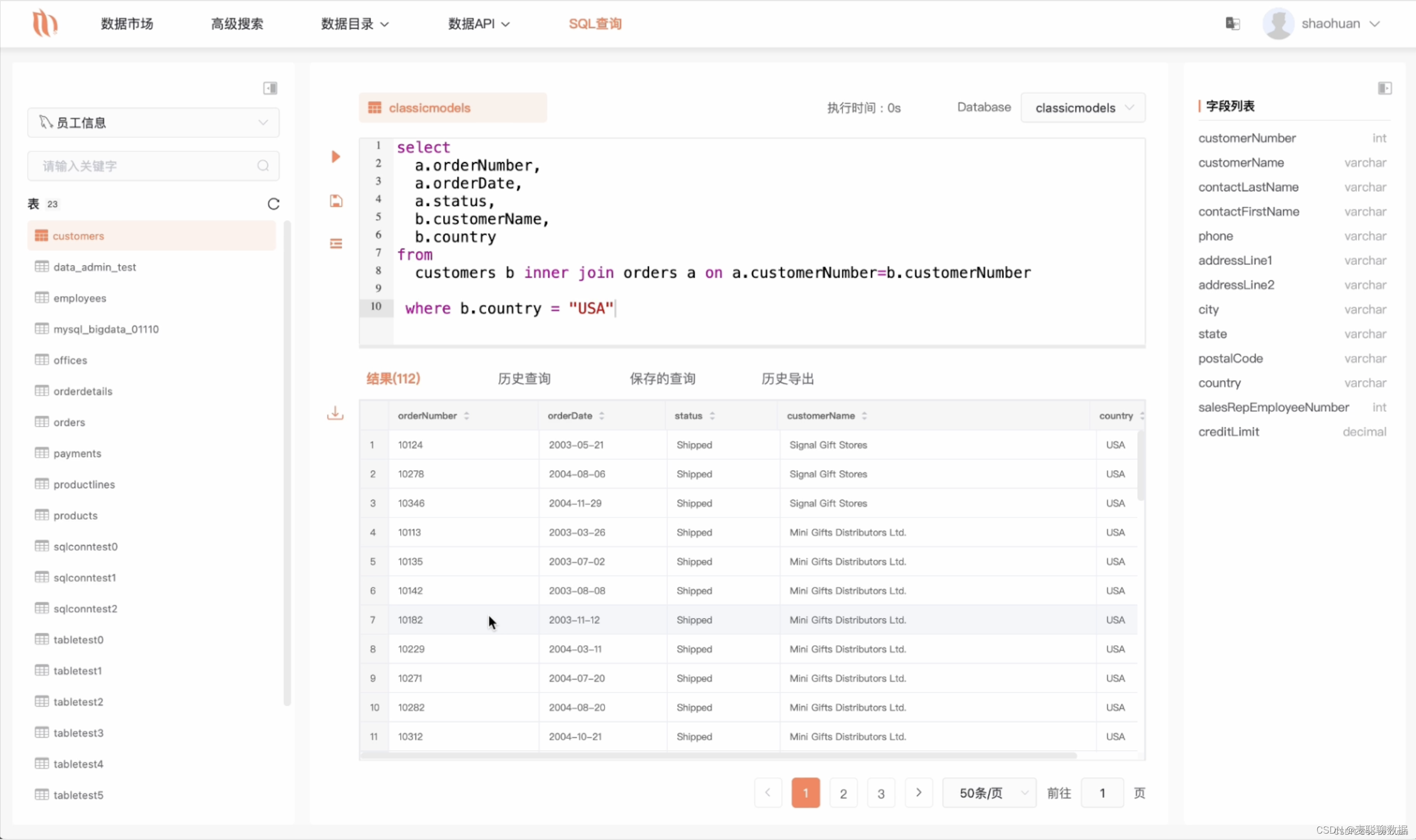
Task: Expand the 员工信息 data source dropdown
Action: [153, 123]
